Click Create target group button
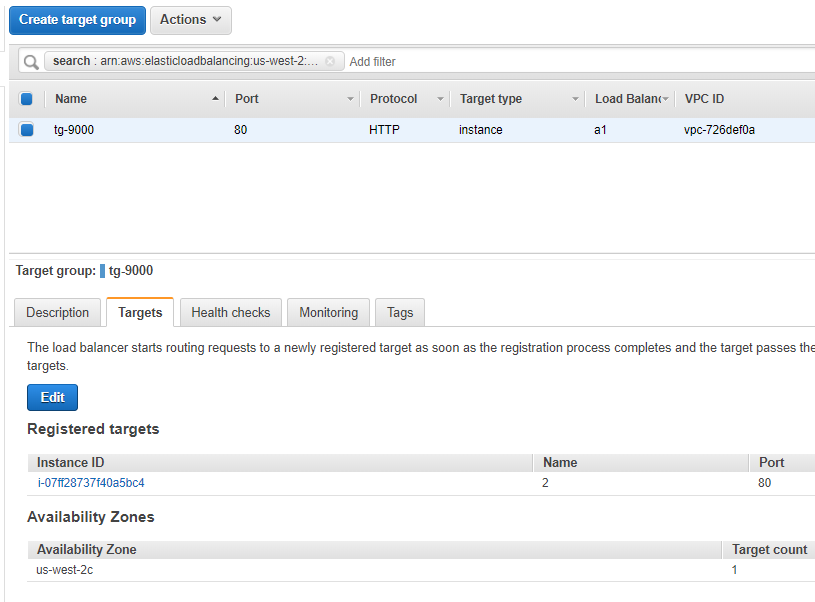 [77, 20]
